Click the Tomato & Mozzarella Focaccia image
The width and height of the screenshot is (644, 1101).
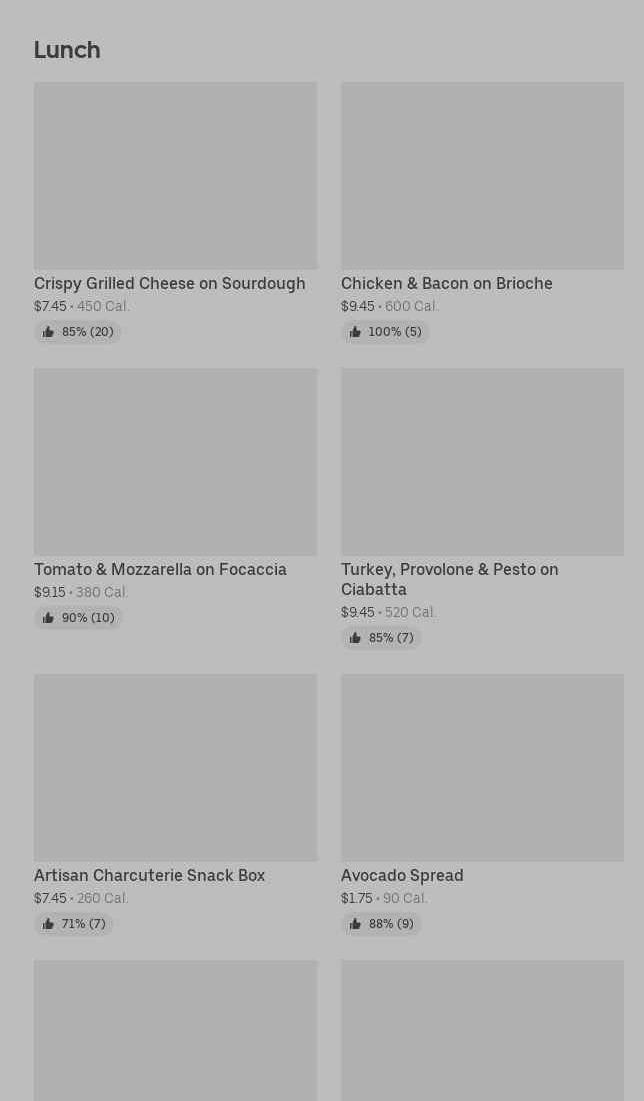(175, 462)
